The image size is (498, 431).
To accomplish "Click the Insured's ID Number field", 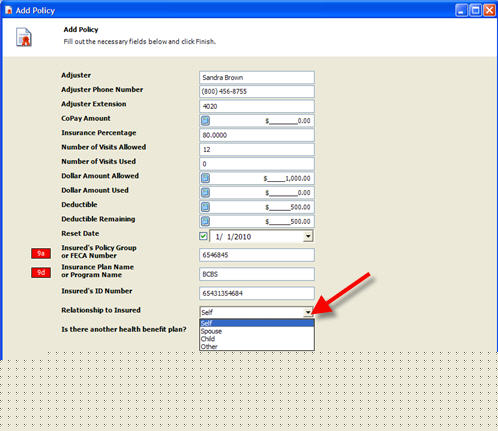I will click(x=257, y=293).
